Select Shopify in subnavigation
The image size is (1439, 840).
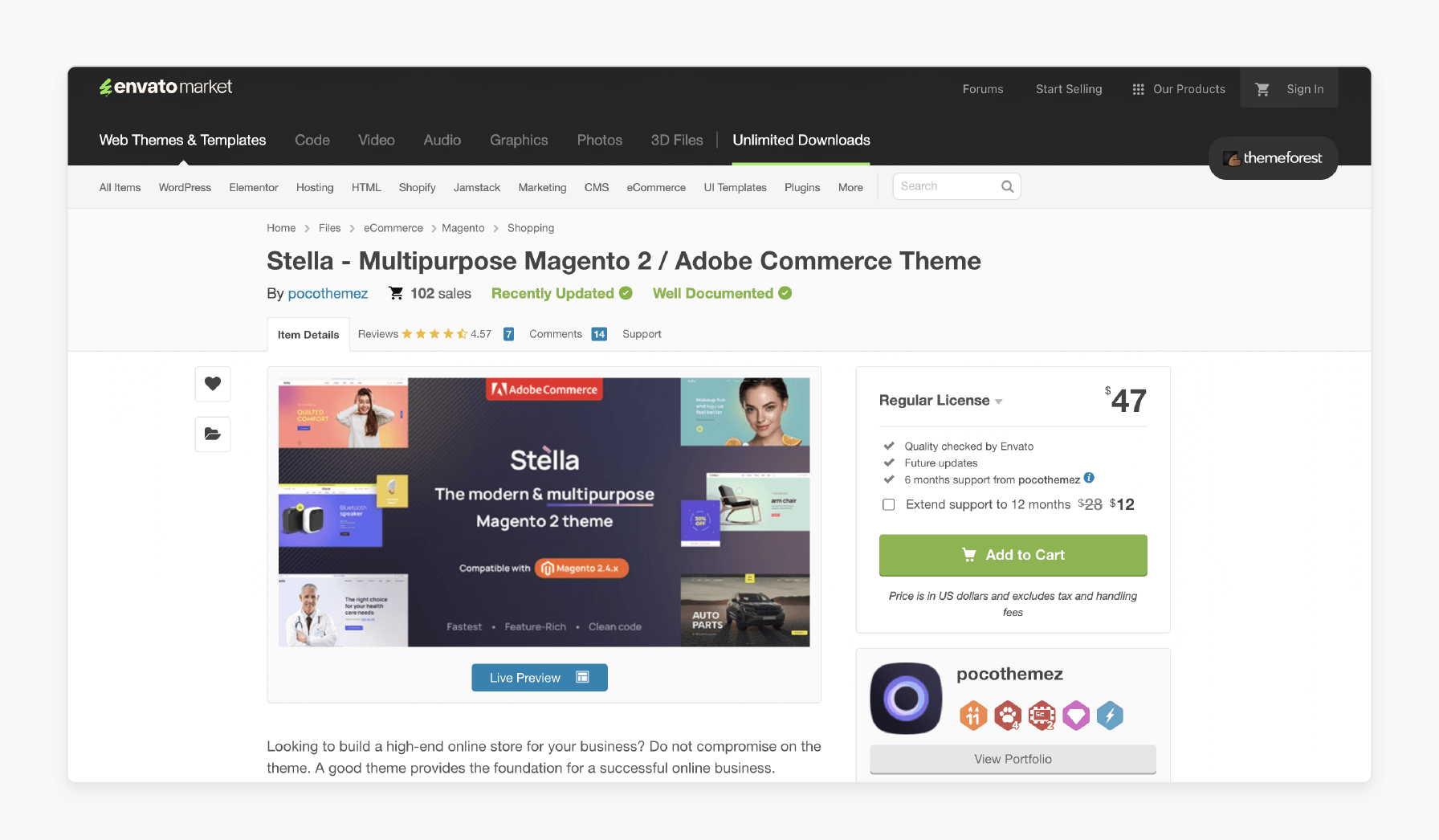click(418, 187)
